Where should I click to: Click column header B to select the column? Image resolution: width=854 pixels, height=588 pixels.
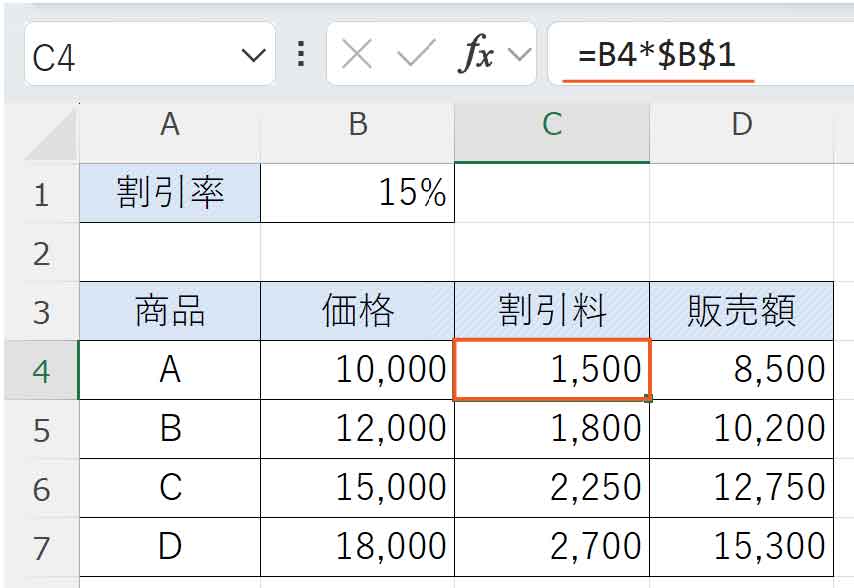(x=357, y=128)
